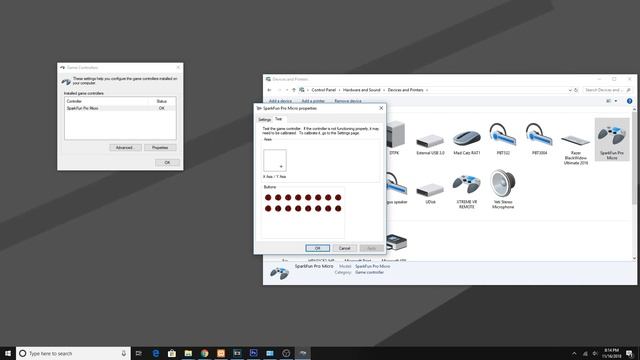Open Microsoft Edge from the taskbar
This screenshot has height=360, width=640.
(x=156, y=353)
